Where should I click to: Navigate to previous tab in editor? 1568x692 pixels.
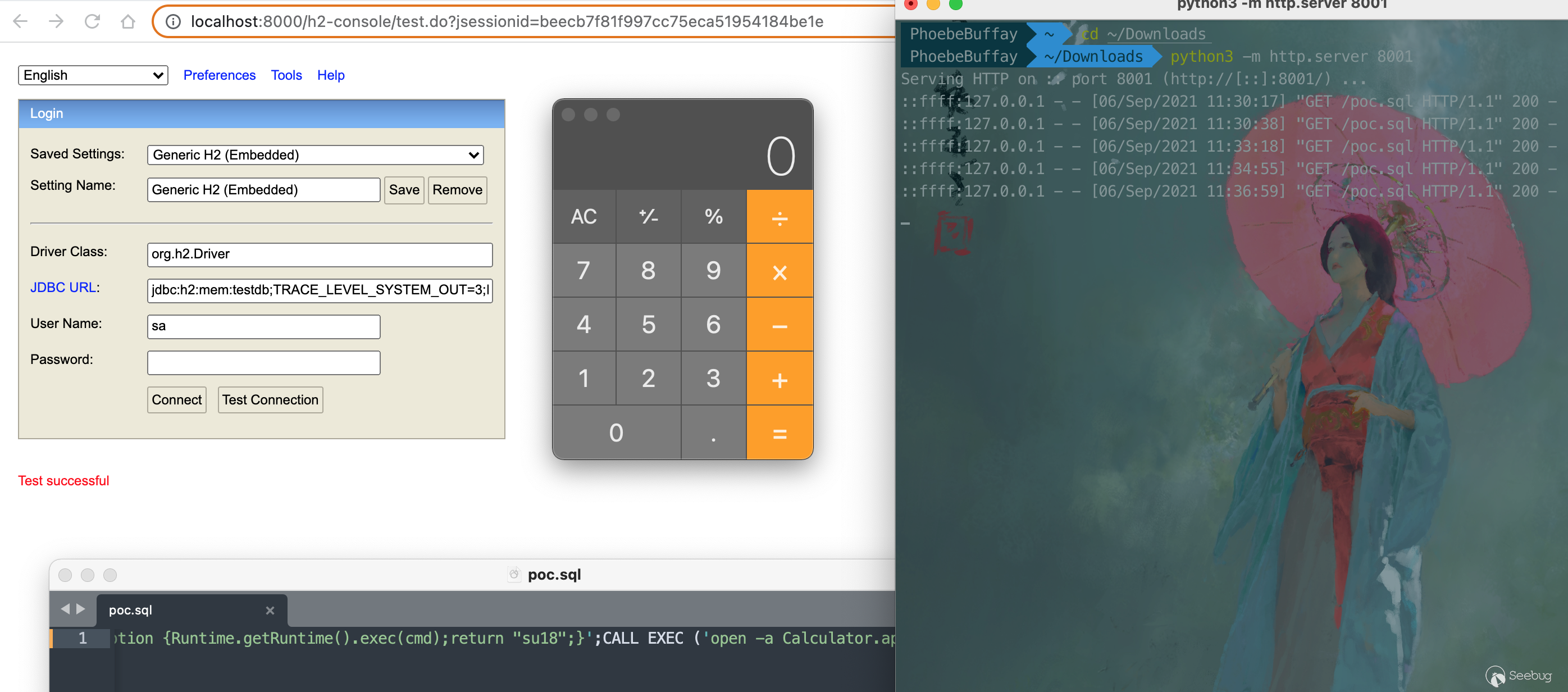[65, 609]
